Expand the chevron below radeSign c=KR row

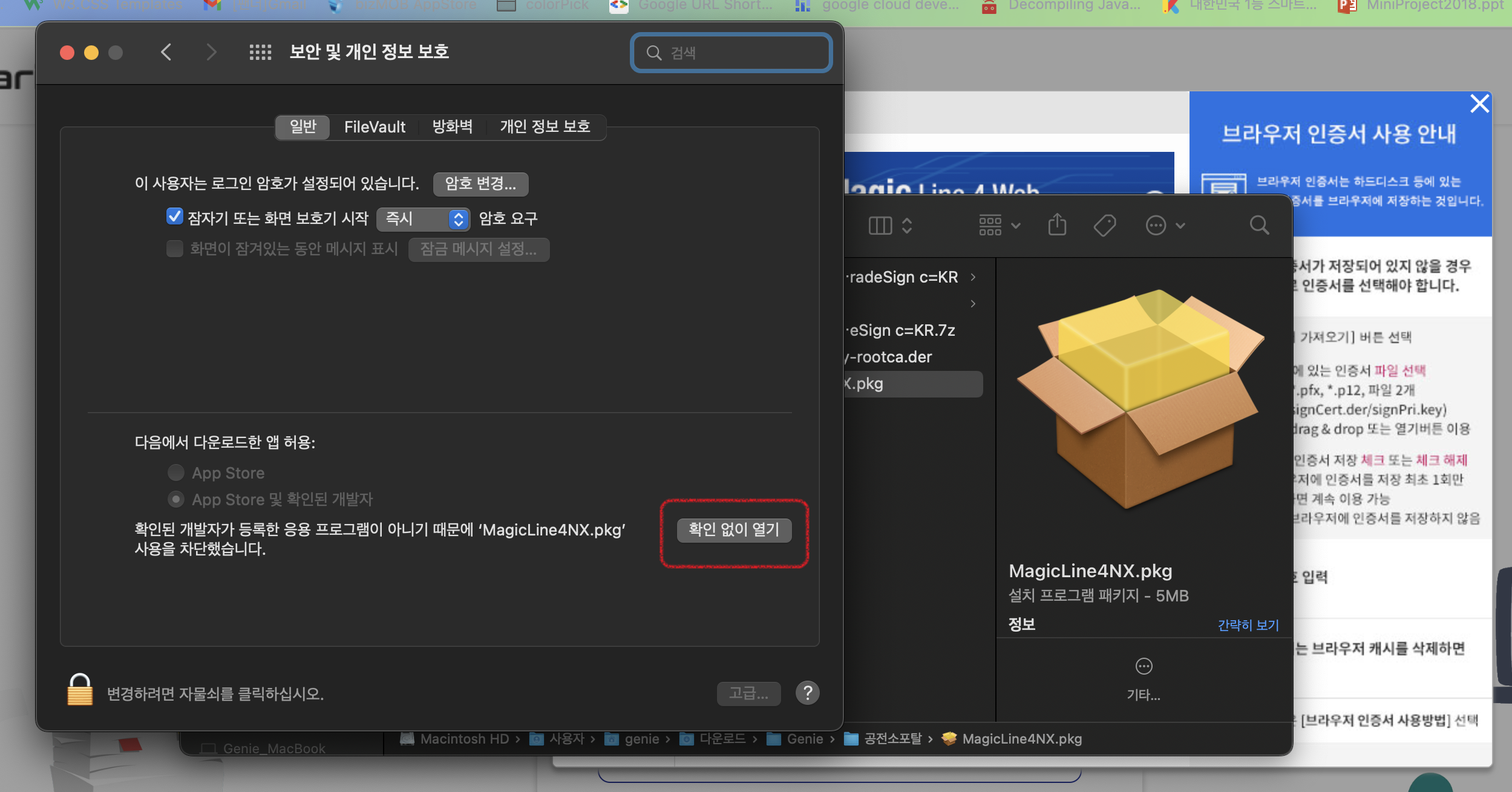click(x=973, y=304)
